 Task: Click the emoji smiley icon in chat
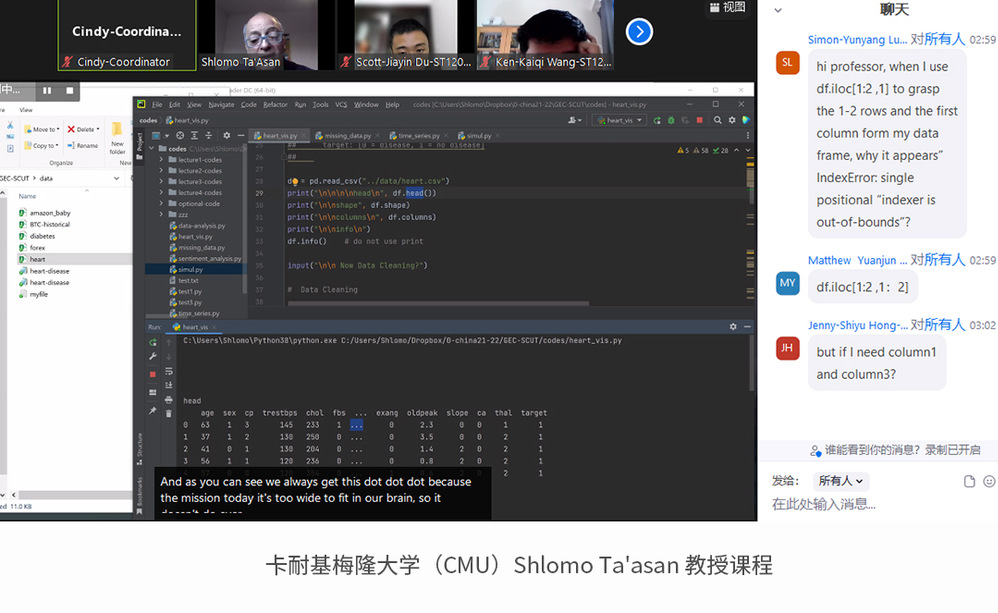989,481
